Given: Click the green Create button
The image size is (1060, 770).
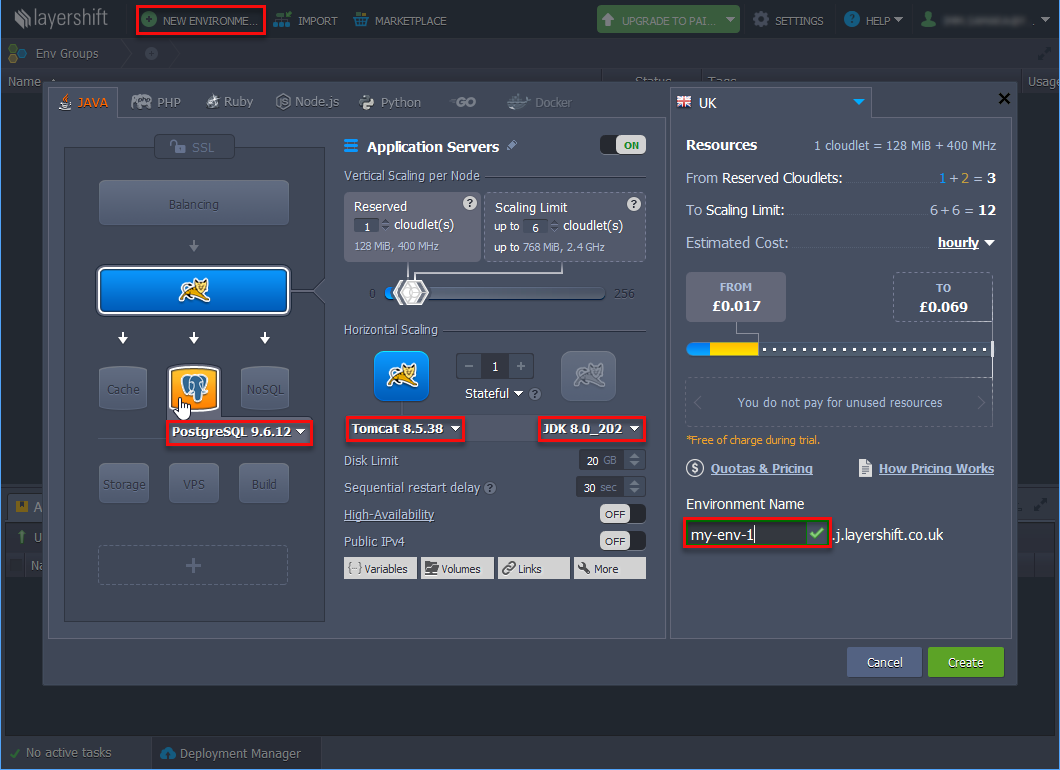Looking at the screenshot, I should (965, 662).
